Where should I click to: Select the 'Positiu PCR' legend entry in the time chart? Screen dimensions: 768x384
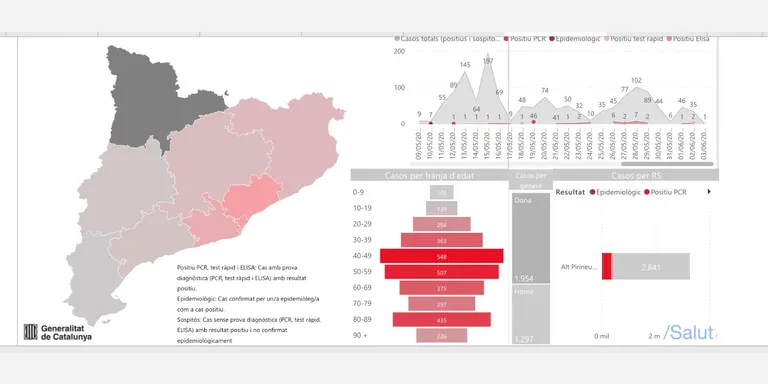525,38
